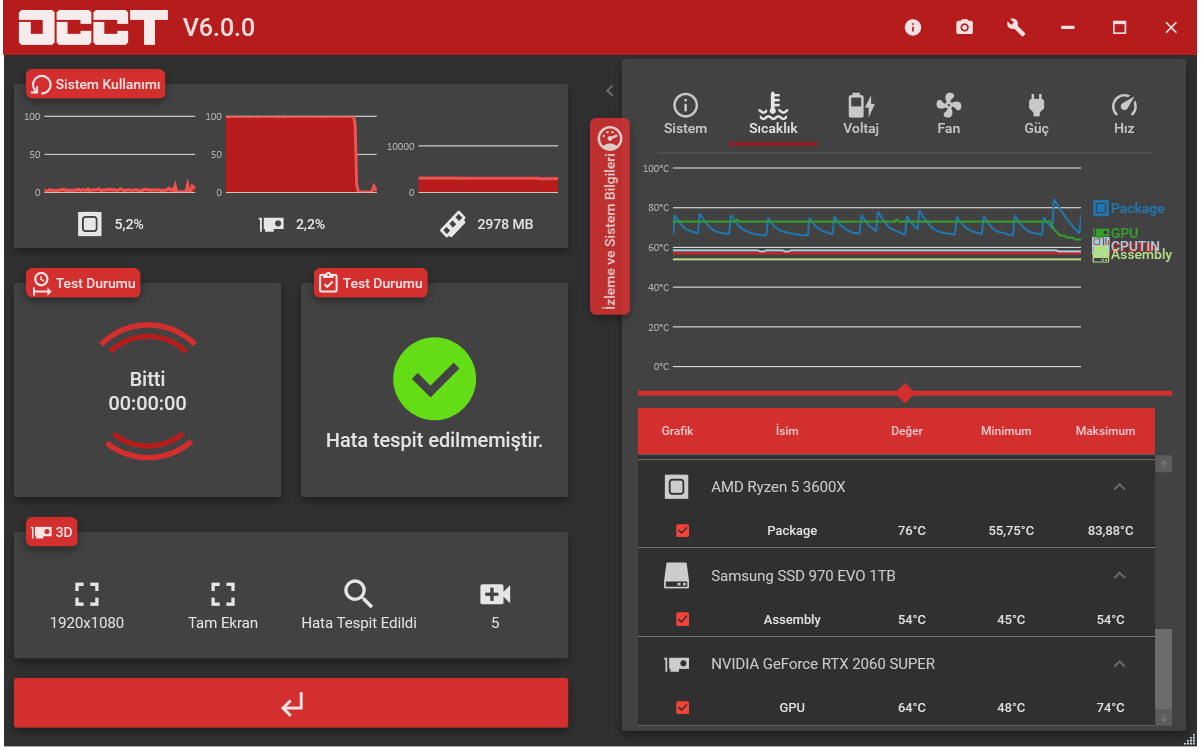Click the Package maximum 83,88°C

[x=1111, y=531]
